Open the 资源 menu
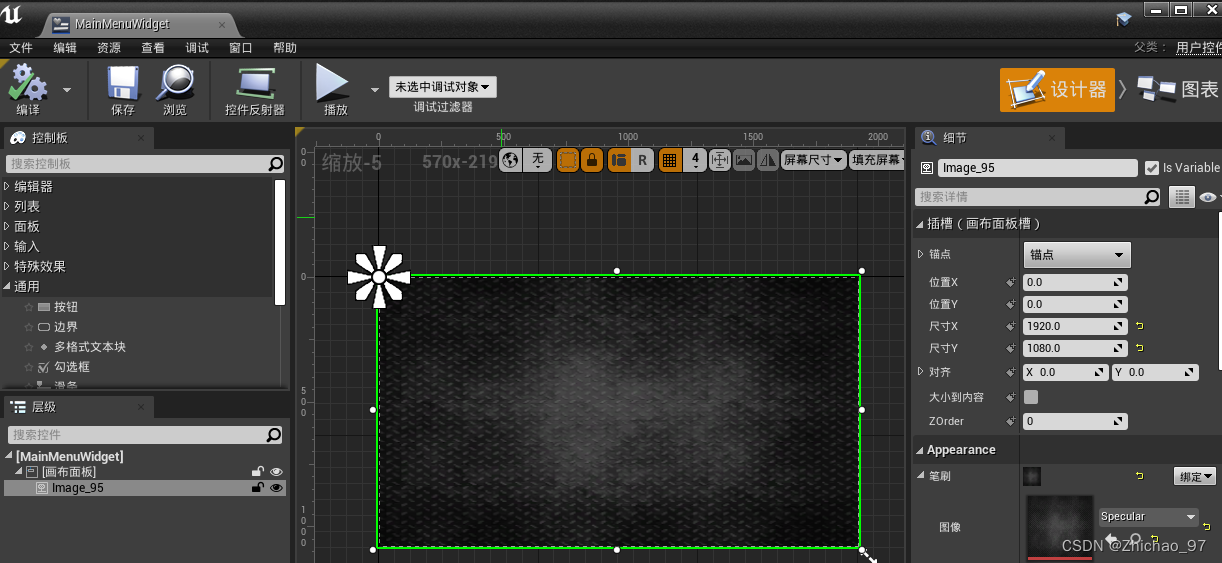Screen dimensions: 1222x563 109,48
